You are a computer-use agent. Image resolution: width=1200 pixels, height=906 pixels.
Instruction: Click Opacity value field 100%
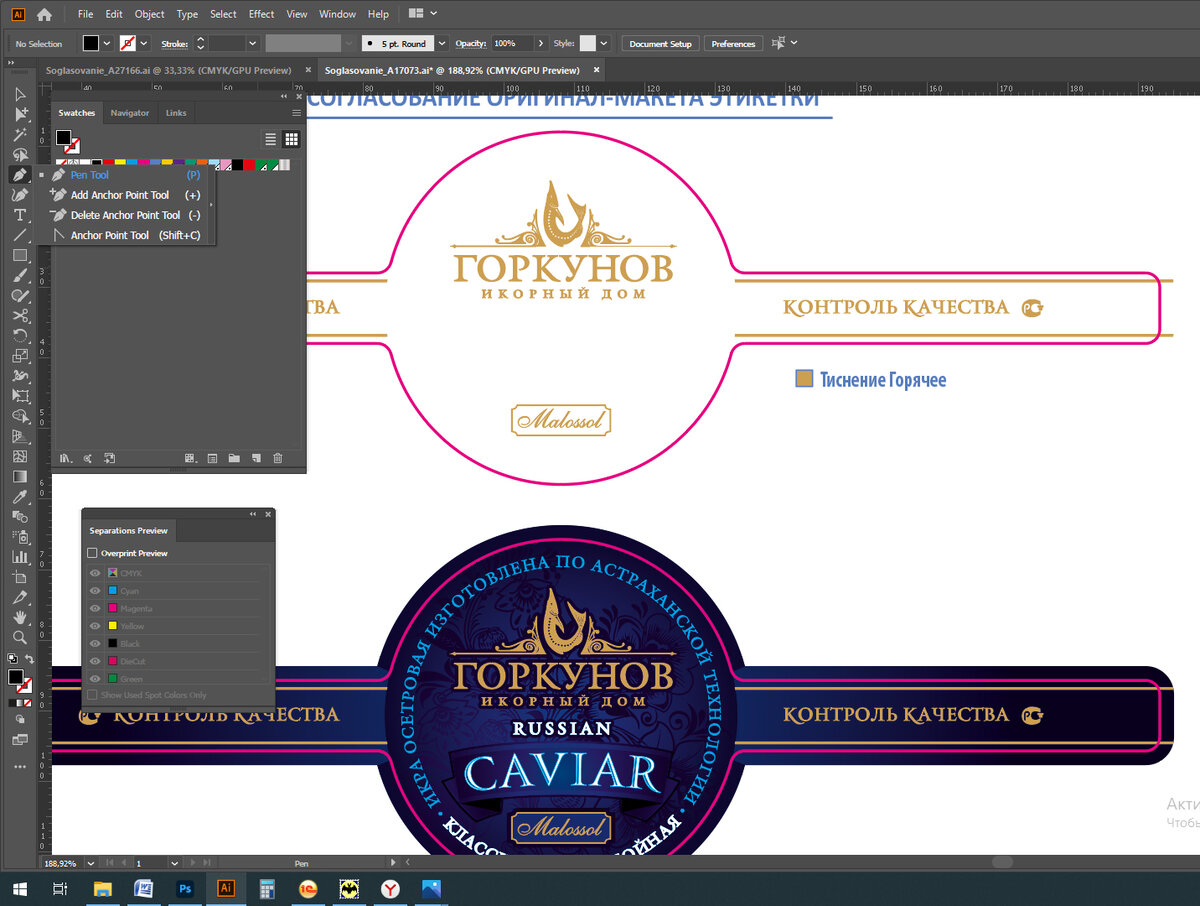511,44
